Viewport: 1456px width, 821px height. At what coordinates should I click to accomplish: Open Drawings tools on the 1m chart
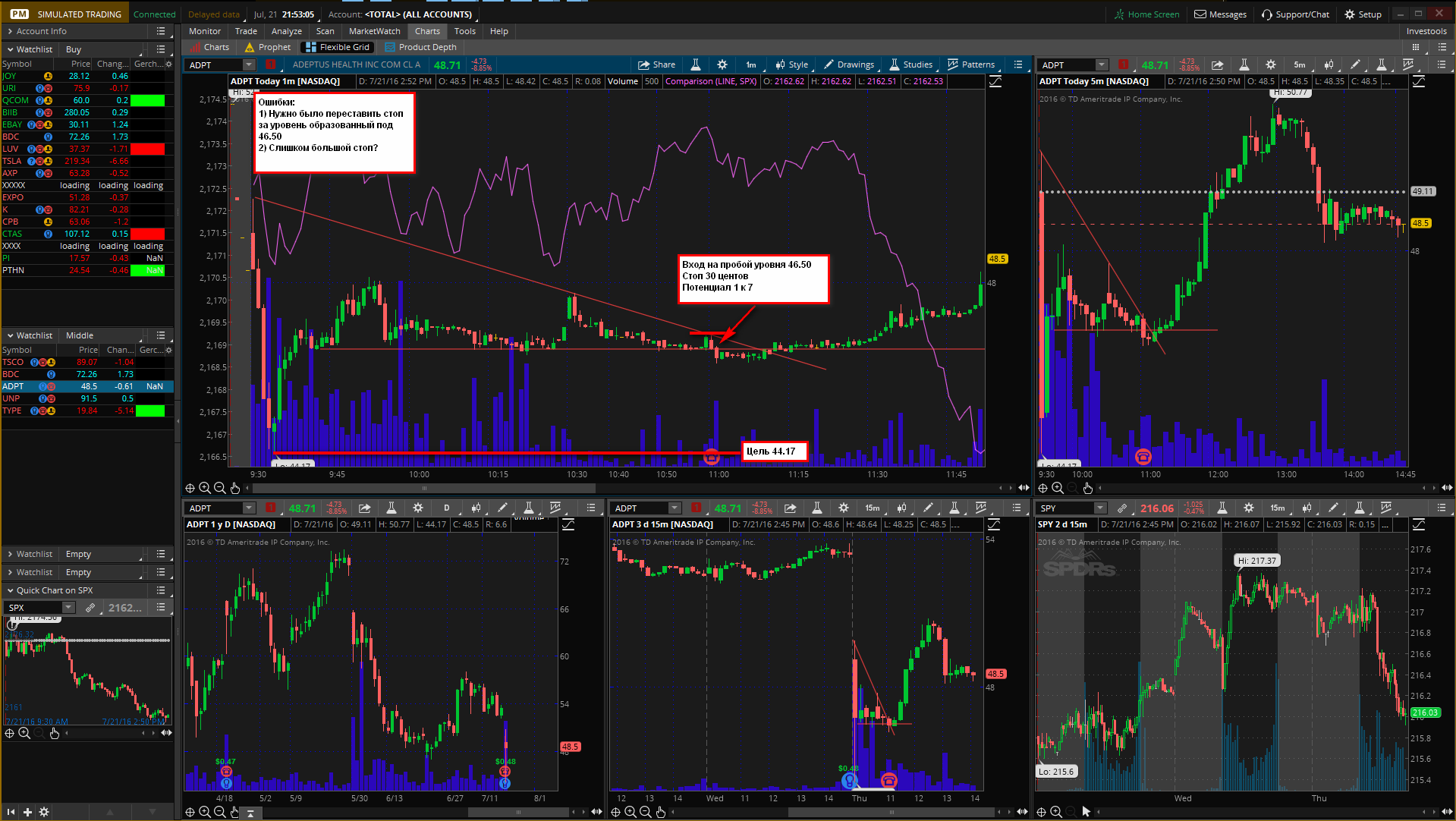pos(848,64)
